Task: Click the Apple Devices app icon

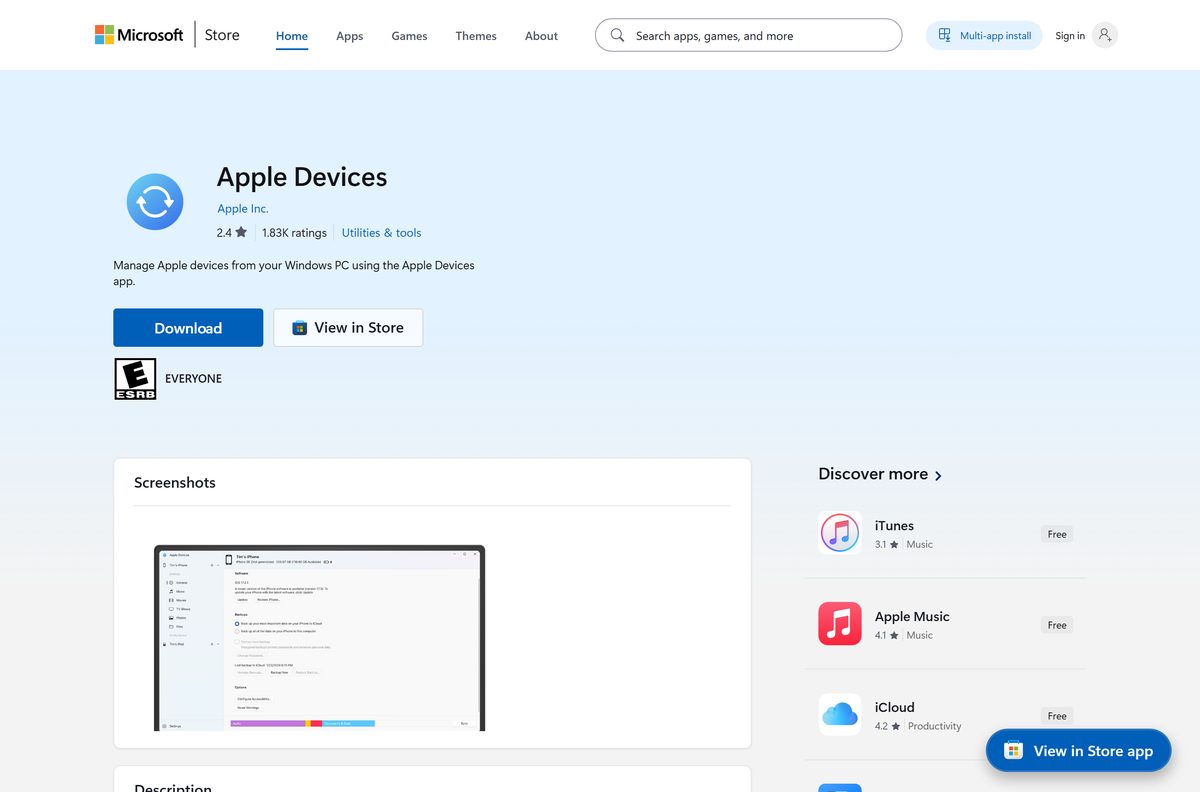Action: pyautogui.click(x=155, y=202)
